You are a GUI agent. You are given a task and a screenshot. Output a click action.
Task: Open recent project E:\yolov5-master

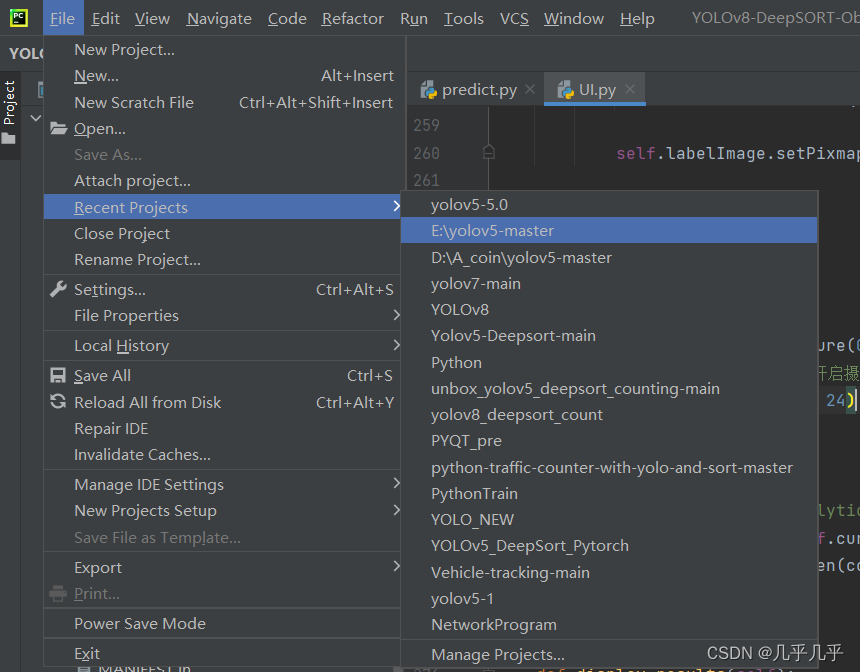(609, 230)
